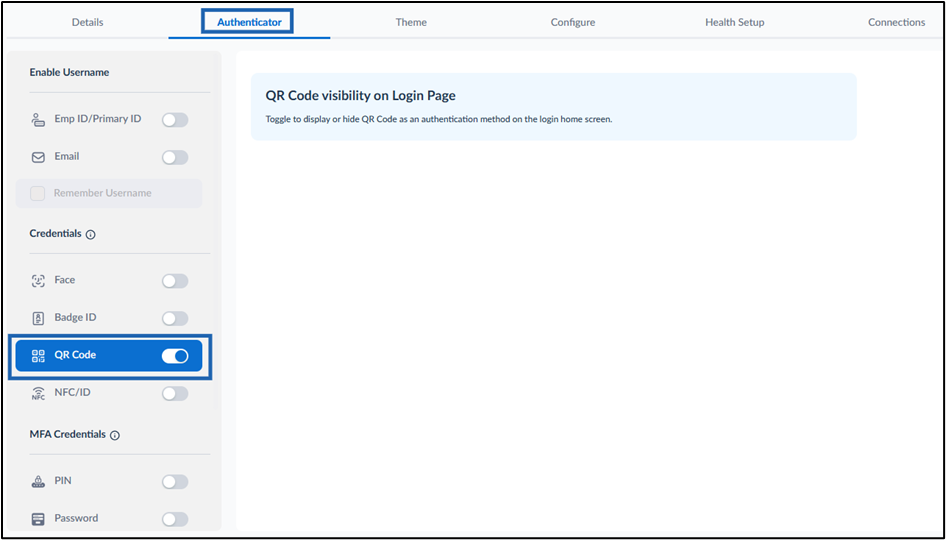Screen dimensions: 946x540
Task: Click the Face recognition icon
Action: point(38,281)
